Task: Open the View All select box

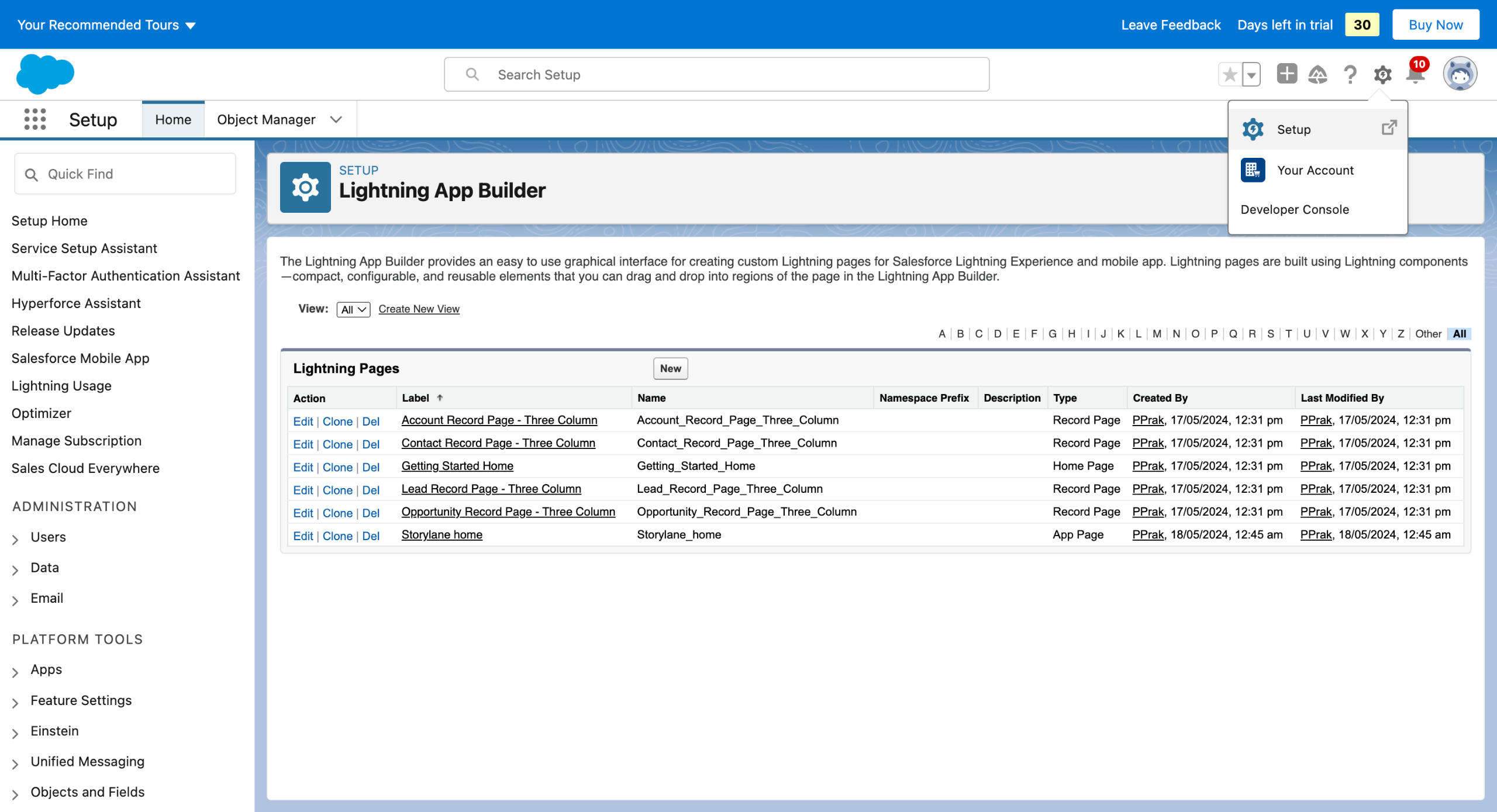Action: tap(353, 309)
